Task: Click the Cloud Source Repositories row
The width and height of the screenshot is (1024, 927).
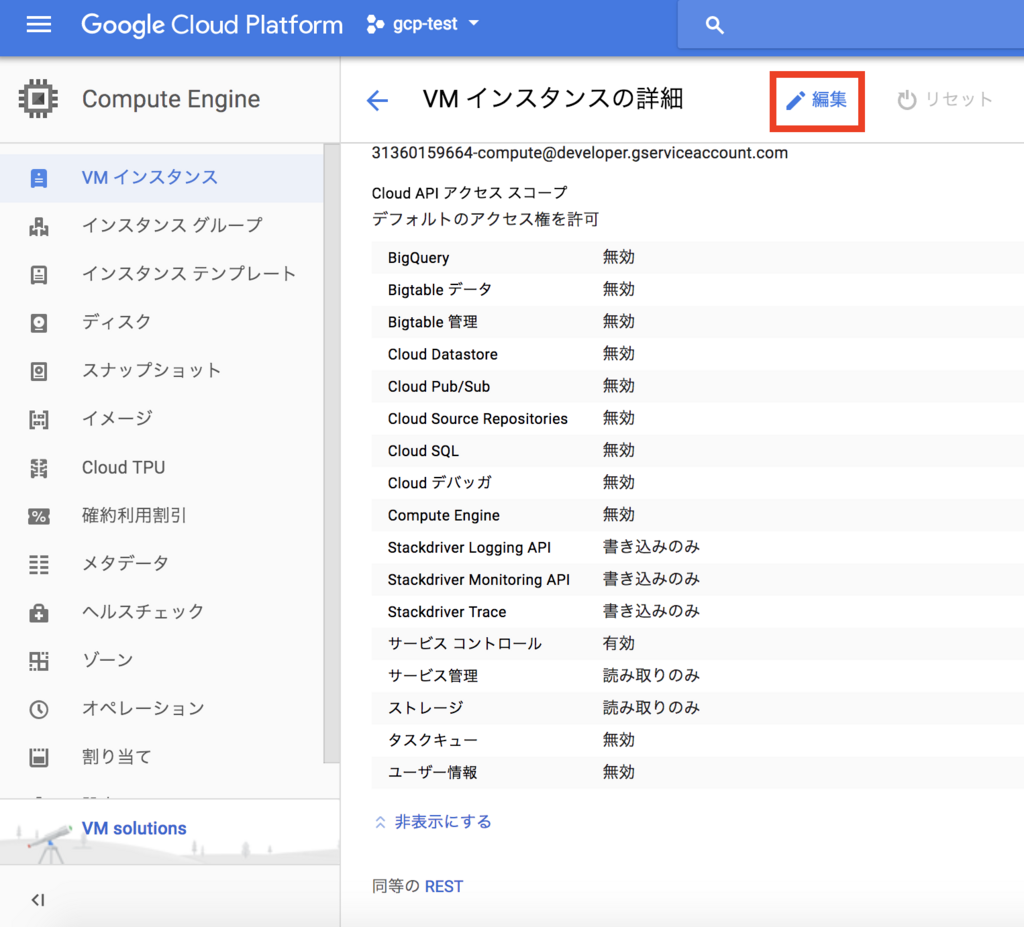Action: coord(697,418)
